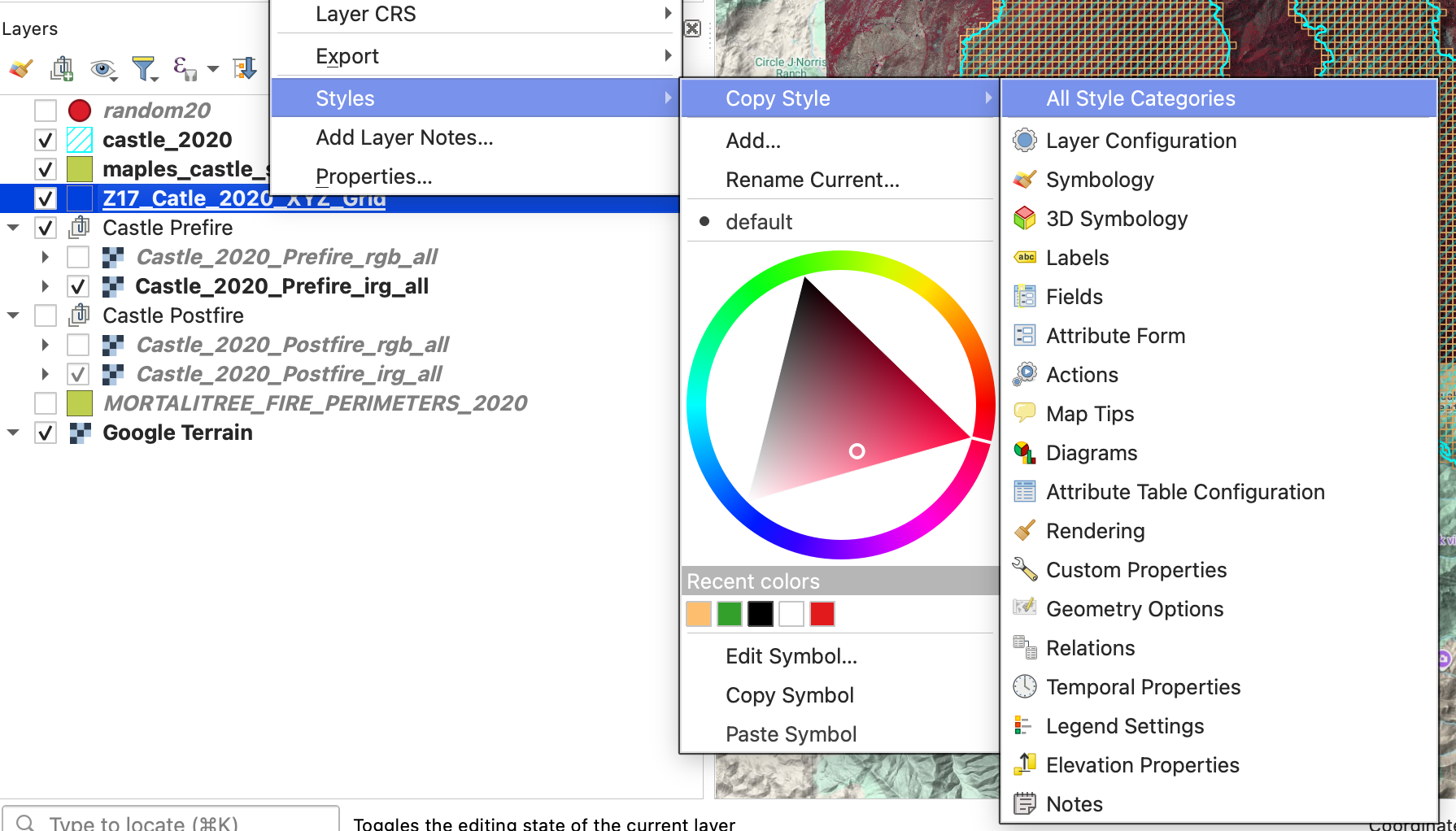Click the Open Layer Styling Panel brush icon
Image resolution: width=1456 pixels, height=831 pixels.
coord(21,69)
